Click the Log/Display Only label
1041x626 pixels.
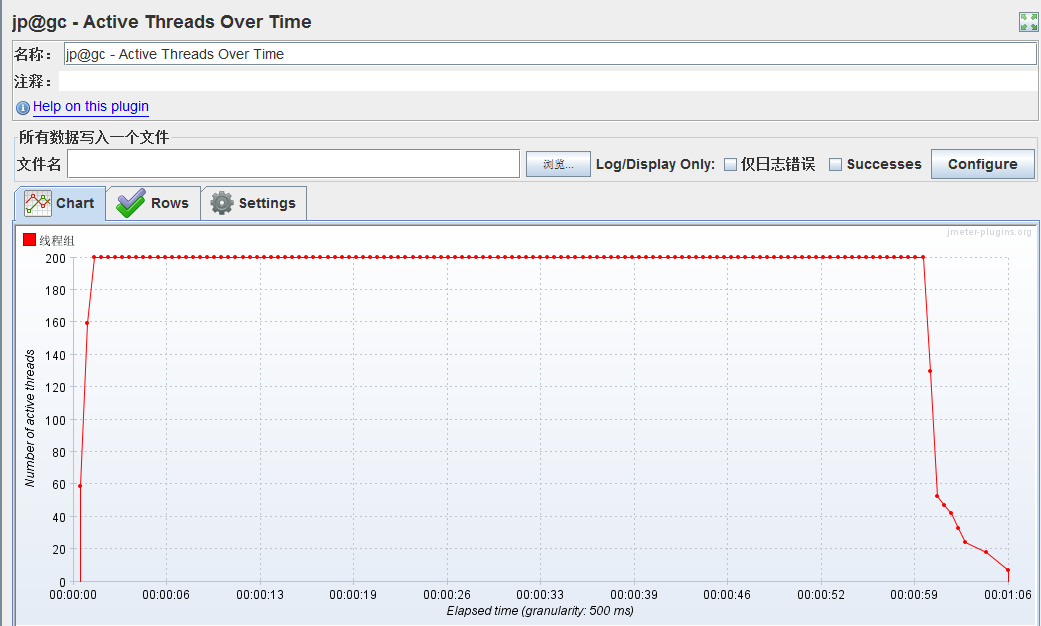tap(655, 165)
